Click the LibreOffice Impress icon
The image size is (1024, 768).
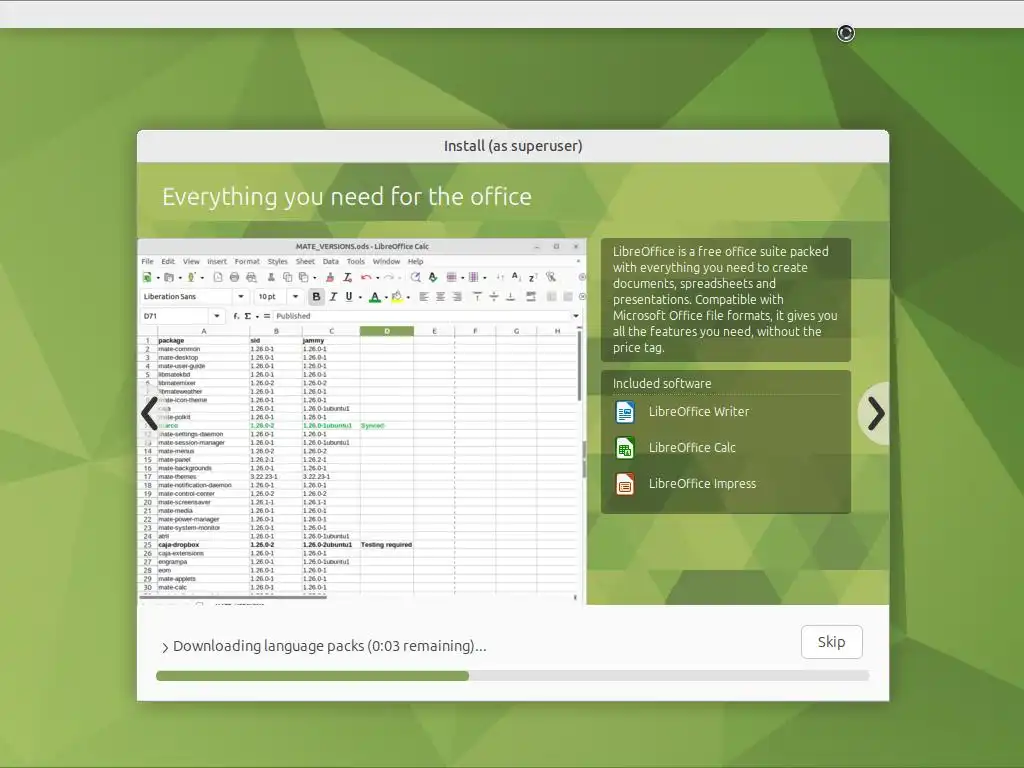tap(625, 484)
